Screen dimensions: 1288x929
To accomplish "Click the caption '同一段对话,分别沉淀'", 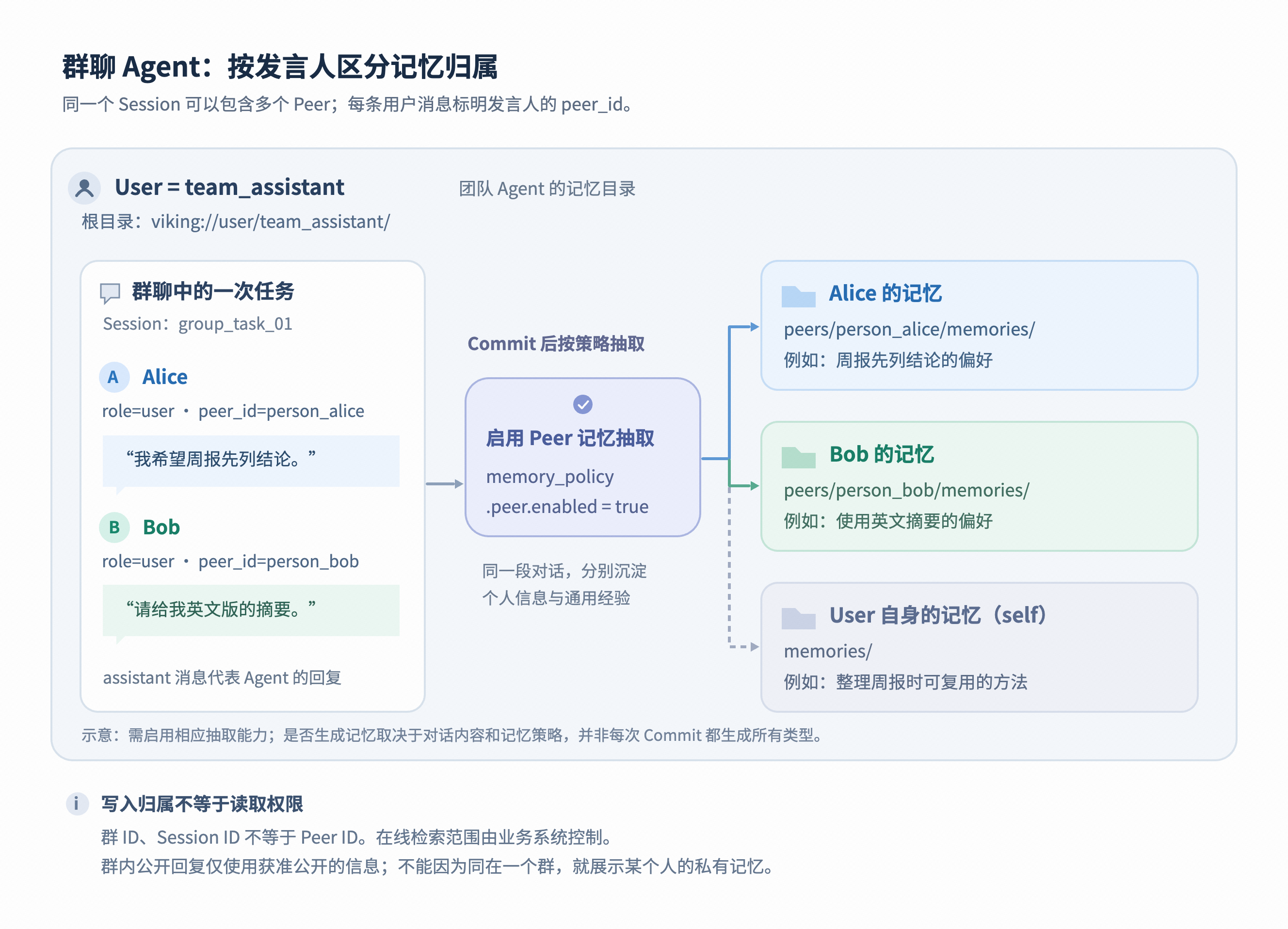I will tap(564, 571).
